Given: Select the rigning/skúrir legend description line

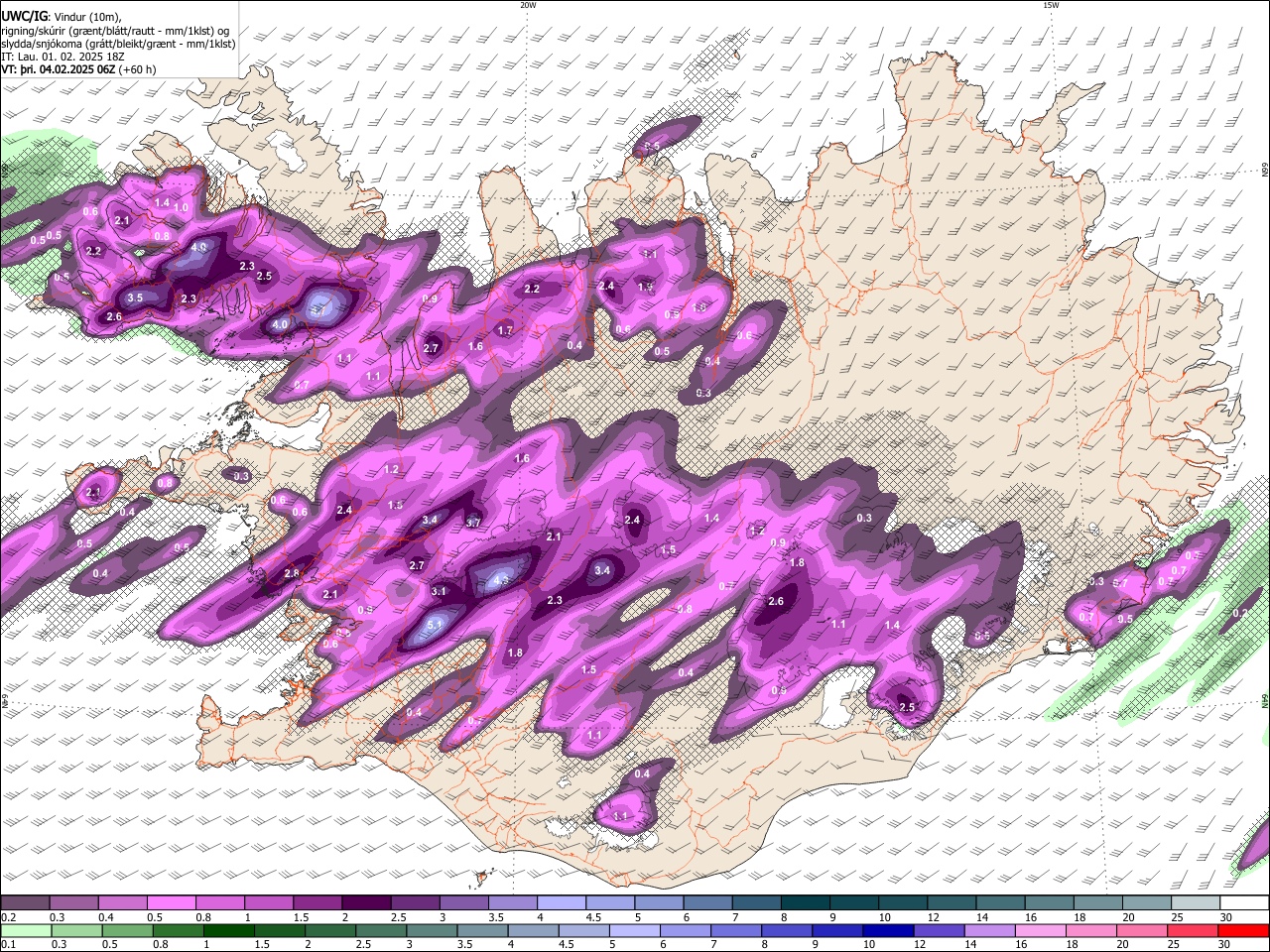Looking at the screenshot, I should 114,31.
